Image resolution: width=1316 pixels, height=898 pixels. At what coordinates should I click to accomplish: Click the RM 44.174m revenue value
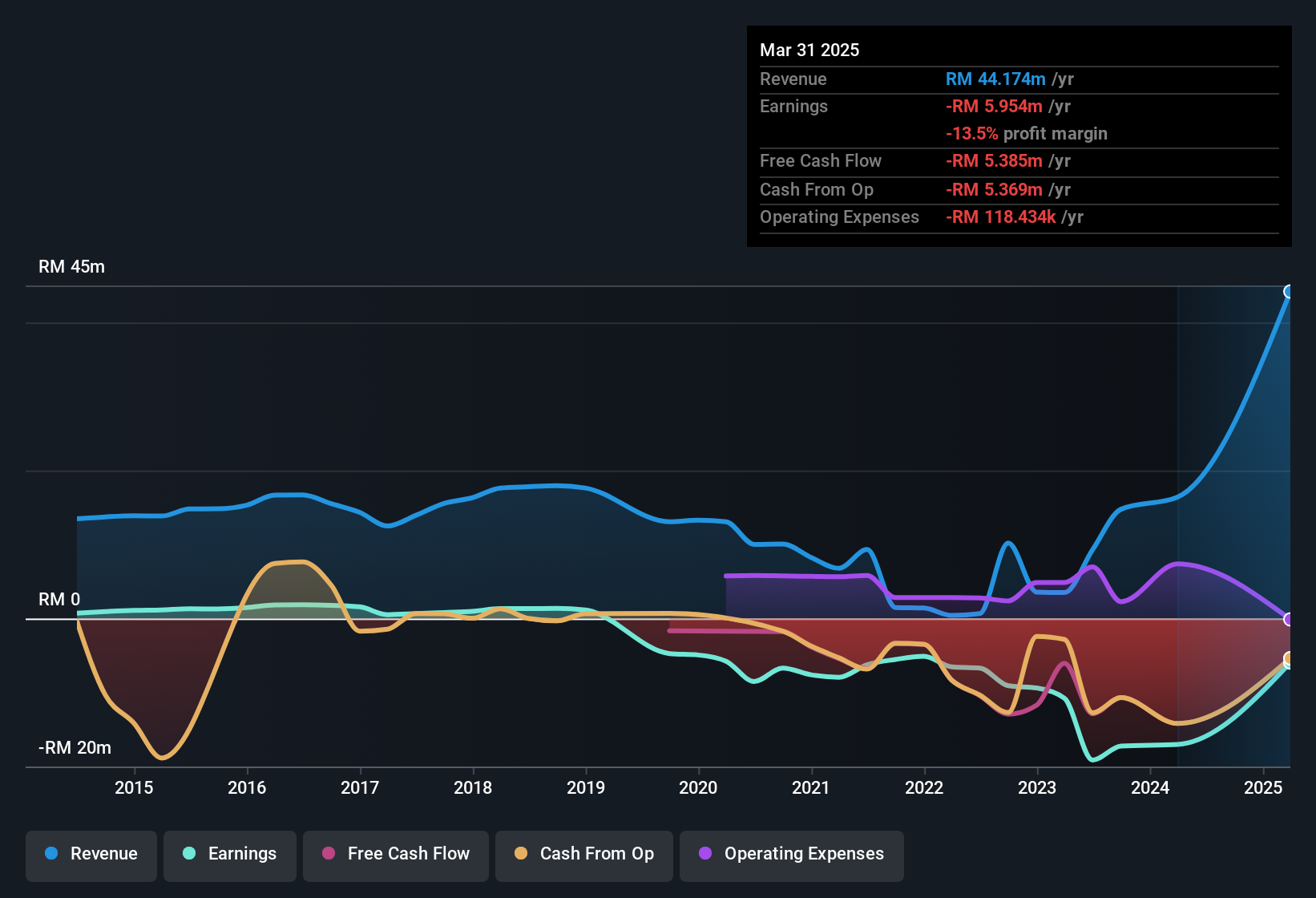[995, 79]
